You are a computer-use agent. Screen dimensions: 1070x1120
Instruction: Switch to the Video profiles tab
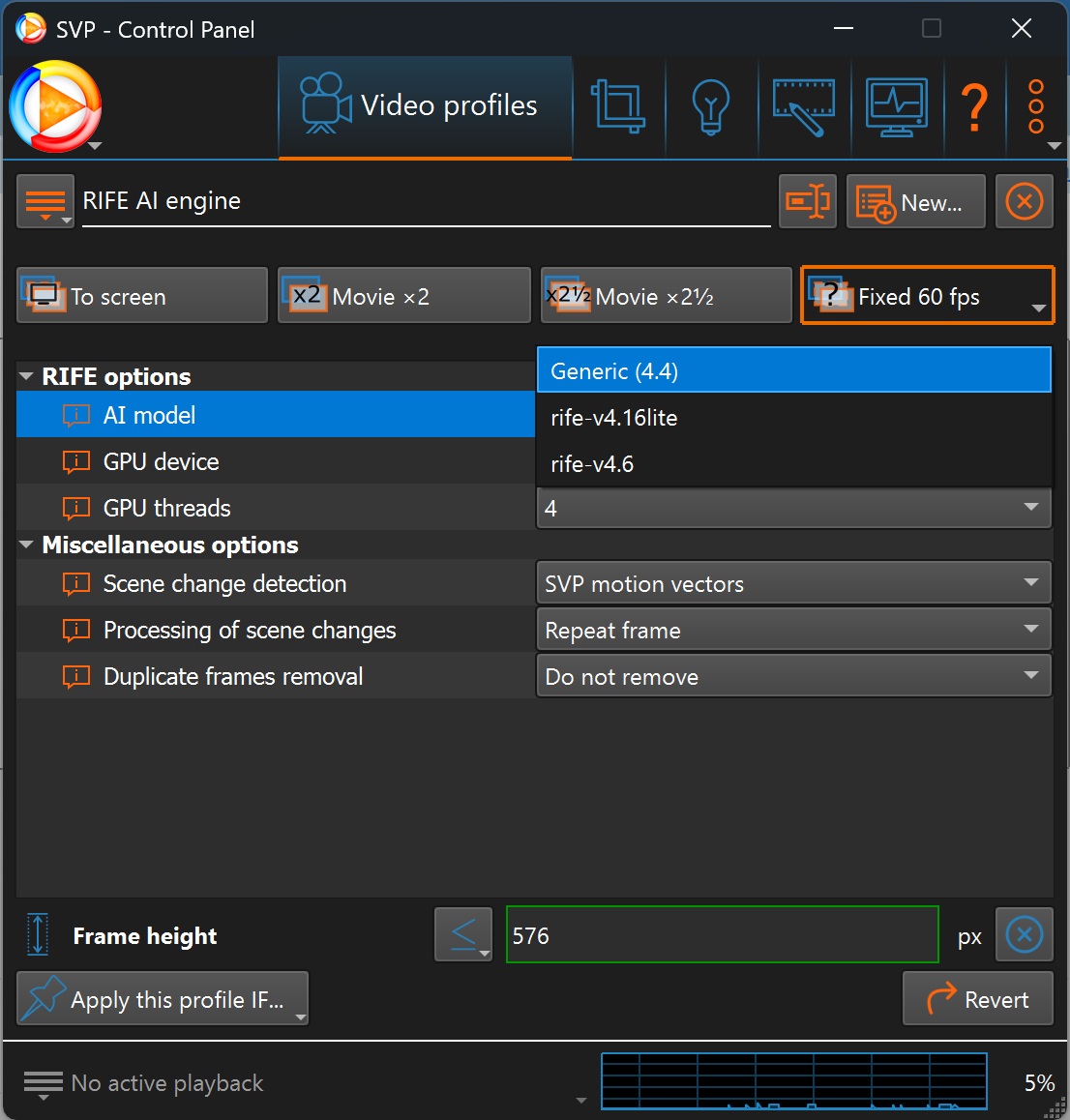tap(425, 106)
